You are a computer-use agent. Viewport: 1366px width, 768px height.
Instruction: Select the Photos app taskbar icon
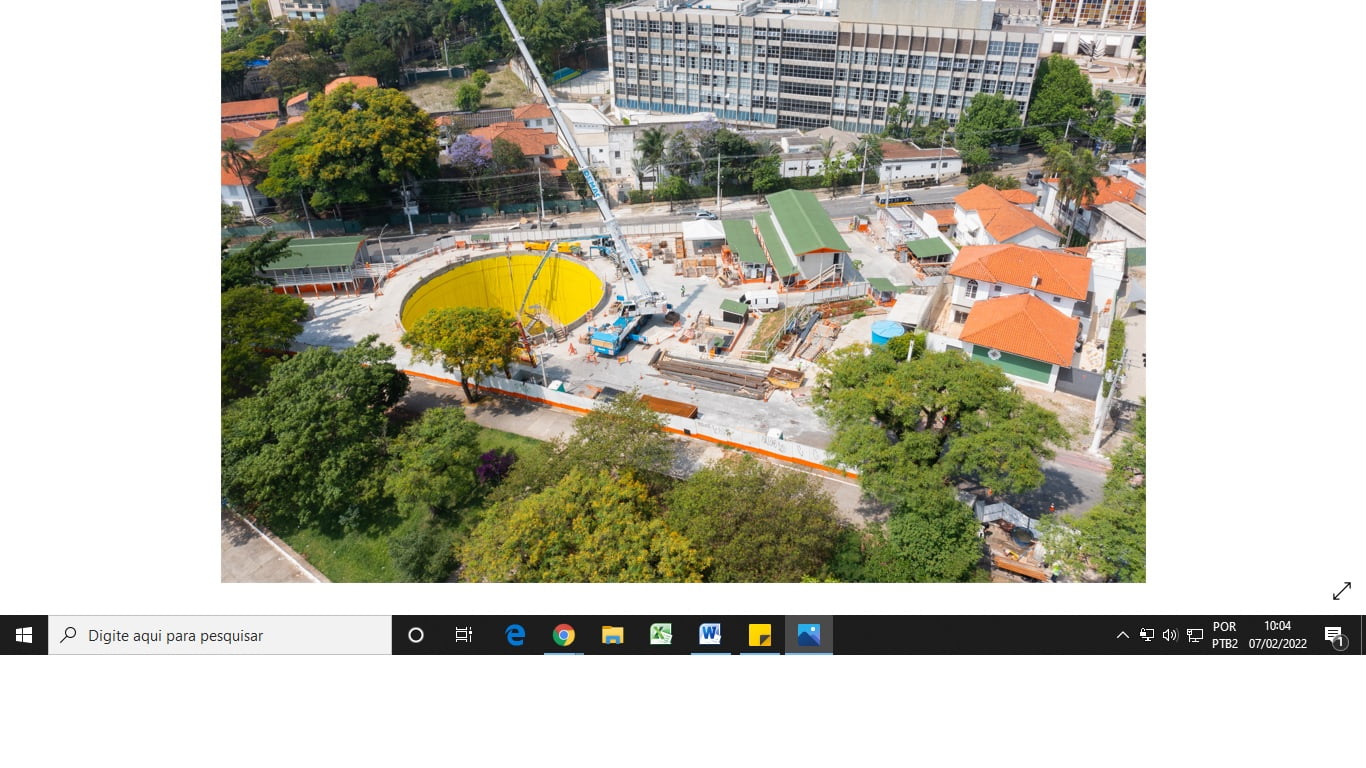tap(808, 635)
